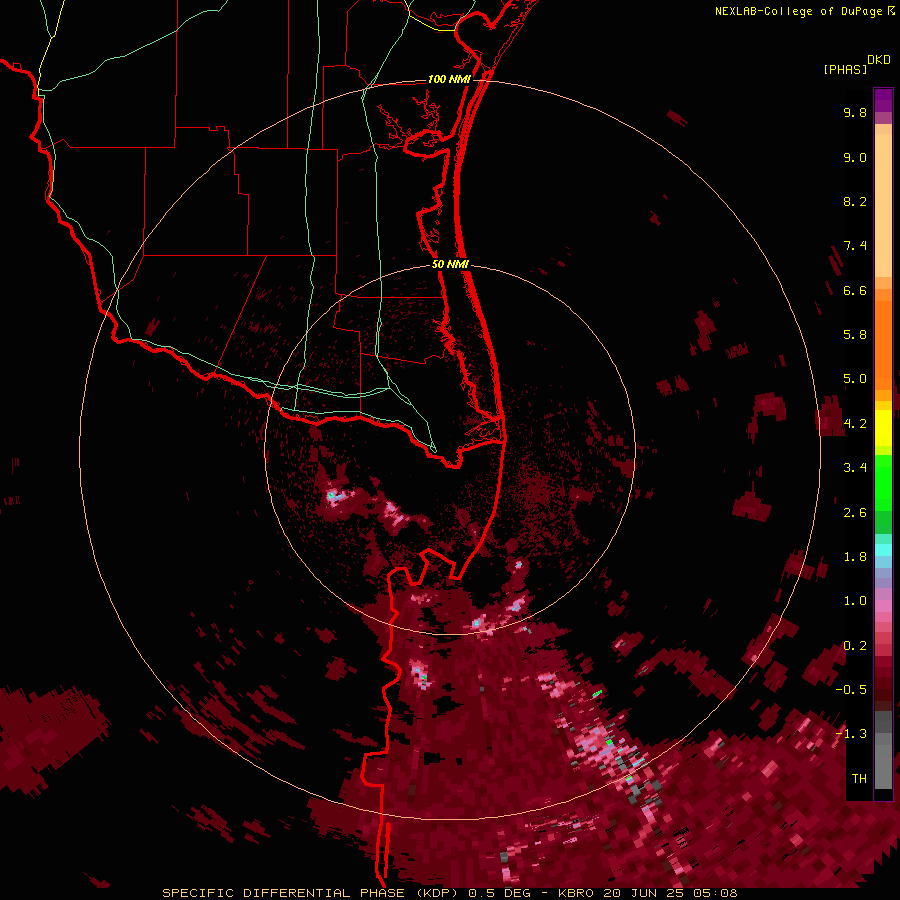Click the 3.4 scale value
The height and width of the screenshot is (900, 900).
[x=855, y=468]
